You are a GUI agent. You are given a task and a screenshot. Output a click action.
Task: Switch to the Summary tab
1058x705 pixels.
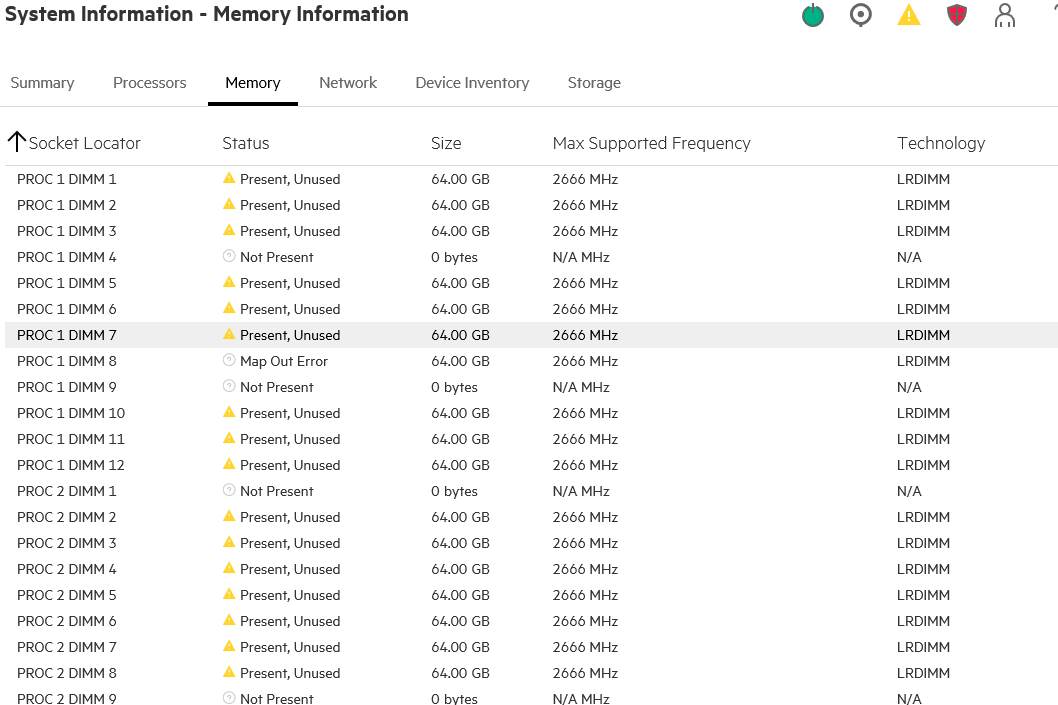click(x=42, y=83)
